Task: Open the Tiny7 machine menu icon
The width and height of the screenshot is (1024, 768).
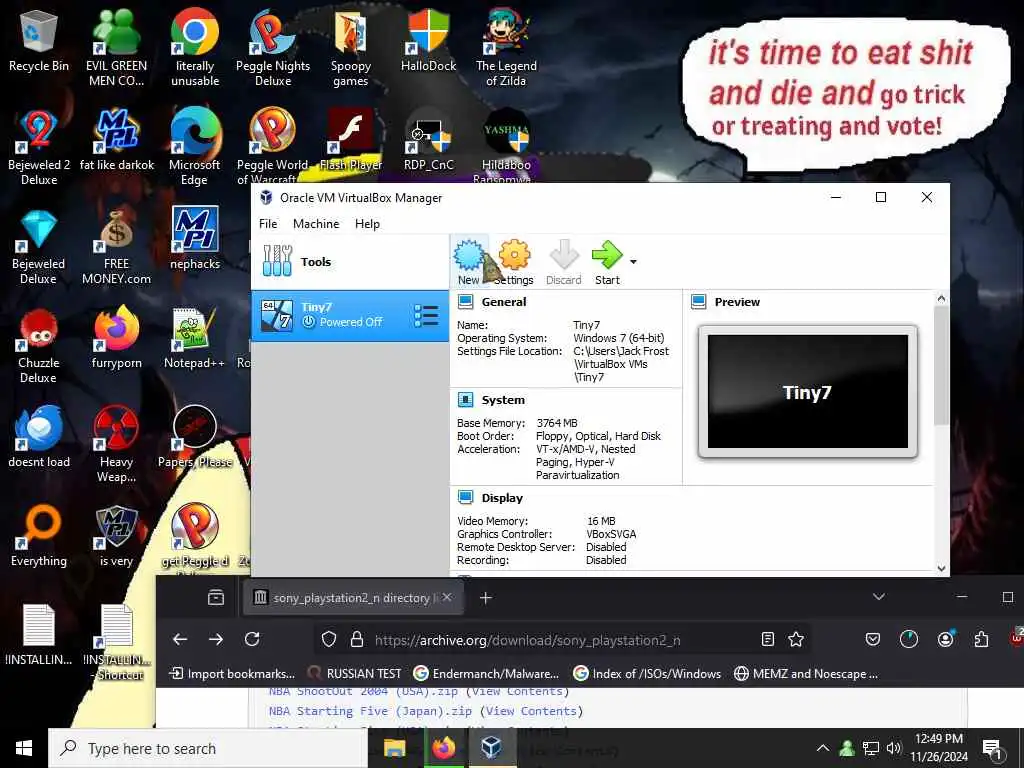Action: point(426,316)
